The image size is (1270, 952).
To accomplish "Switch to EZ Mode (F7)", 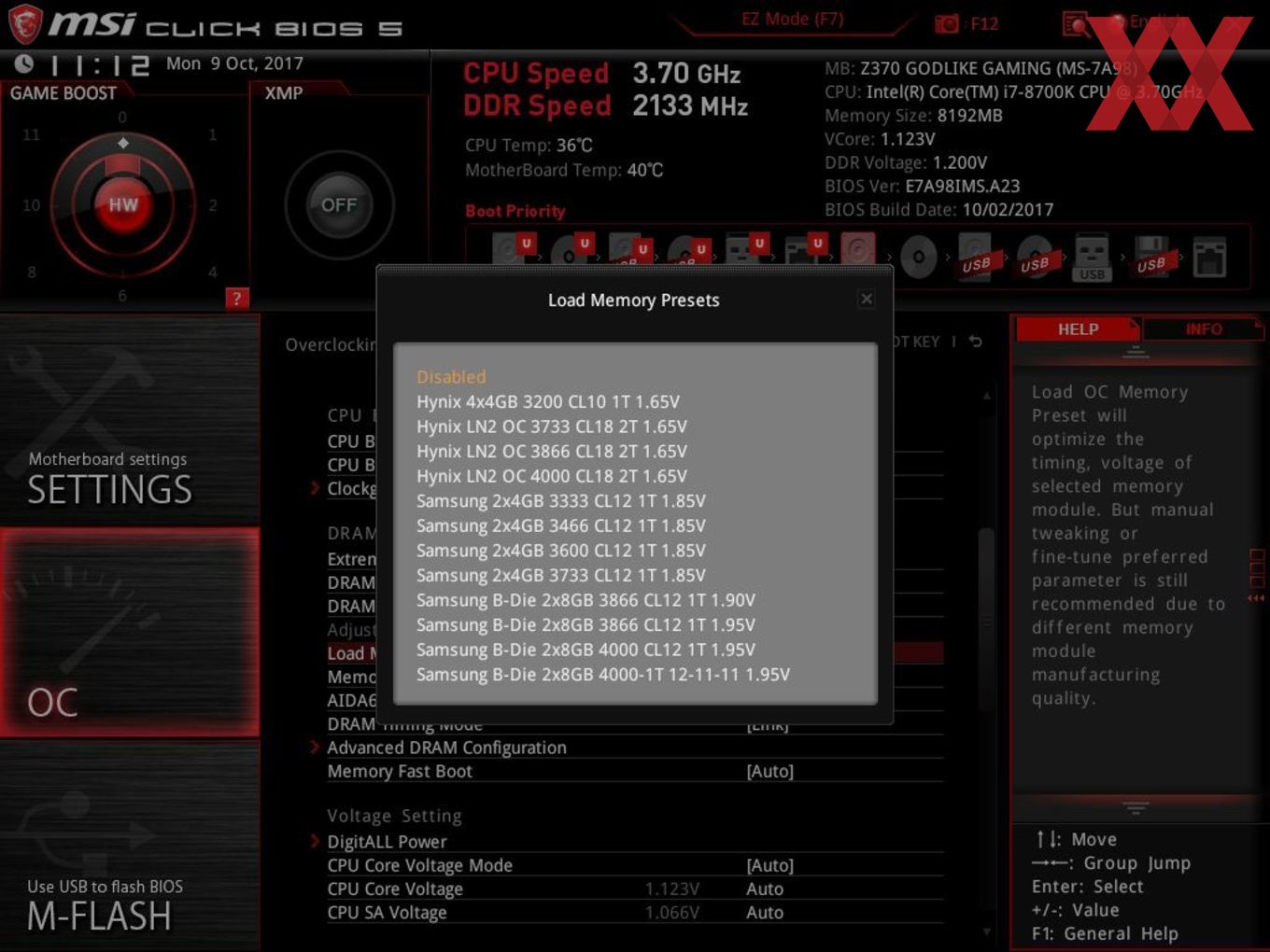I will 792,19.
